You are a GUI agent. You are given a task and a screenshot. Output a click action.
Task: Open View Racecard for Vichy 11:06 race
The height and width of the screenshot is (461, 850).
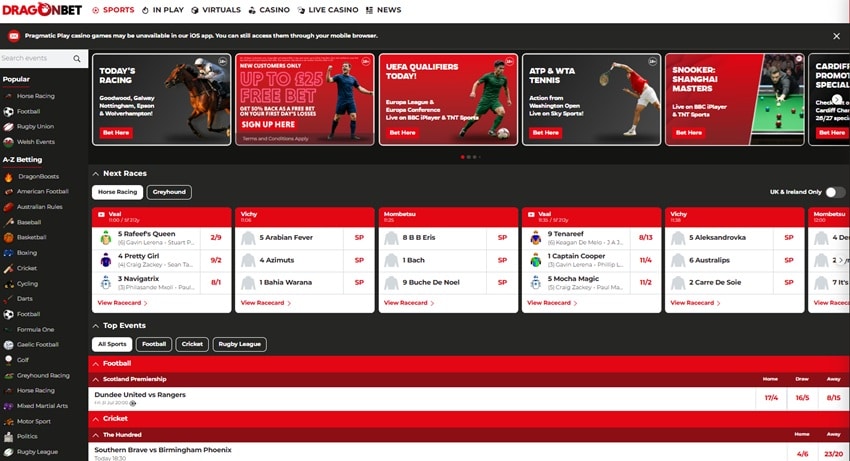tap(266, 303)
